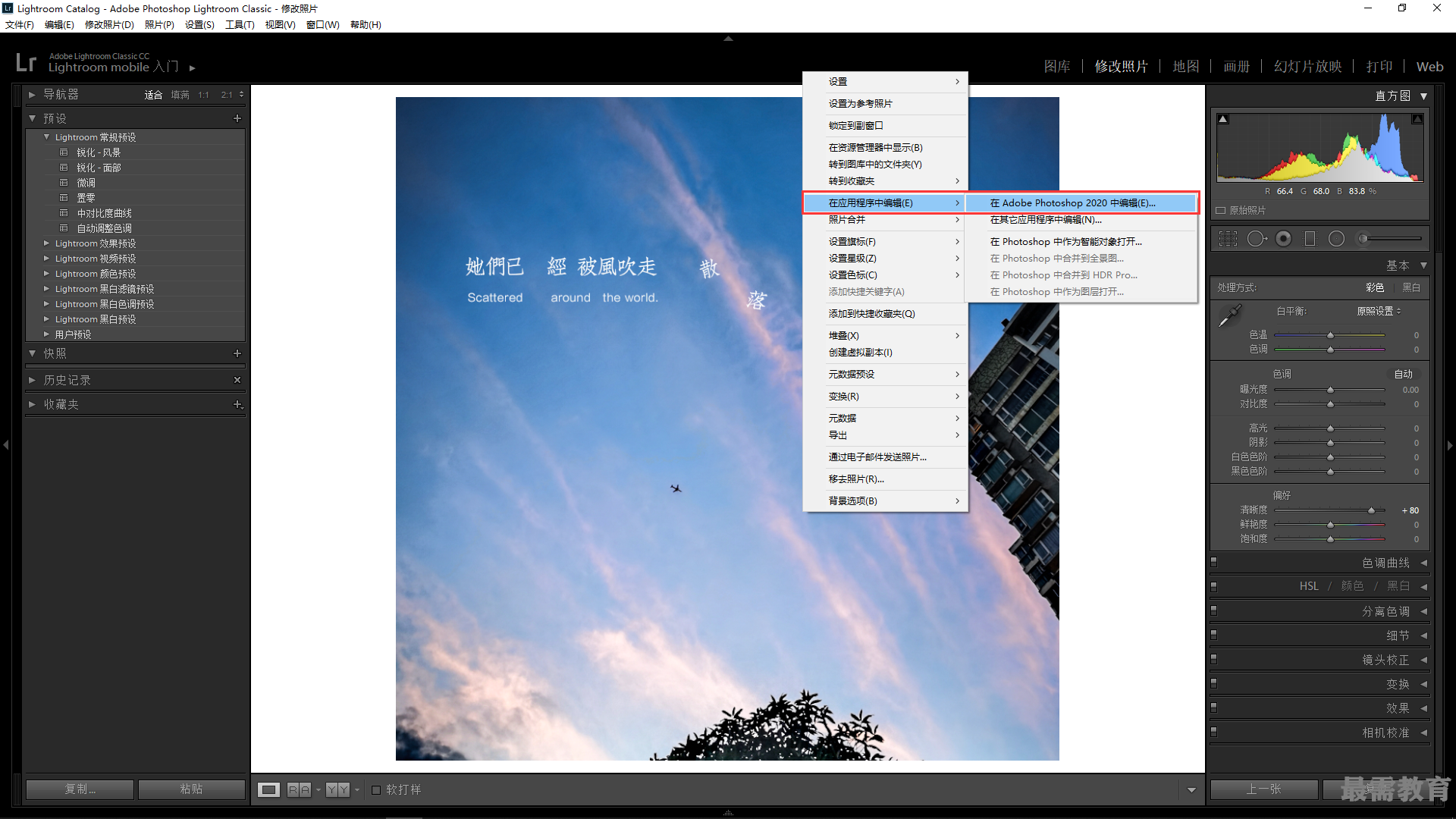Select the Spot Removal tool
The width and height of the screenshot is (1456, 819).
click(1257, 239)
